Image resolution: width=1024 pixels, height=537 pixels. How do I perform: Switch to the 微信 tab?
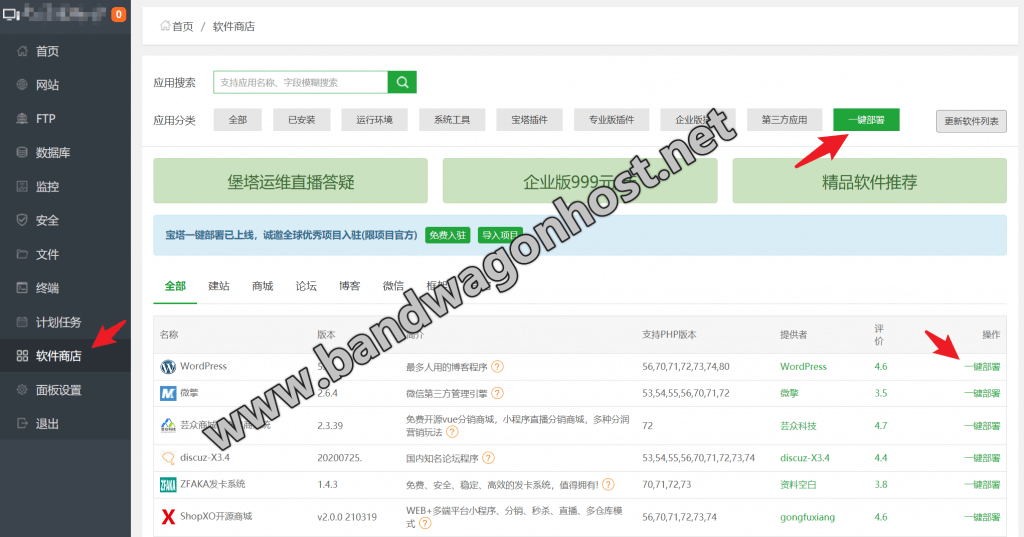click(x=393, y=286)
